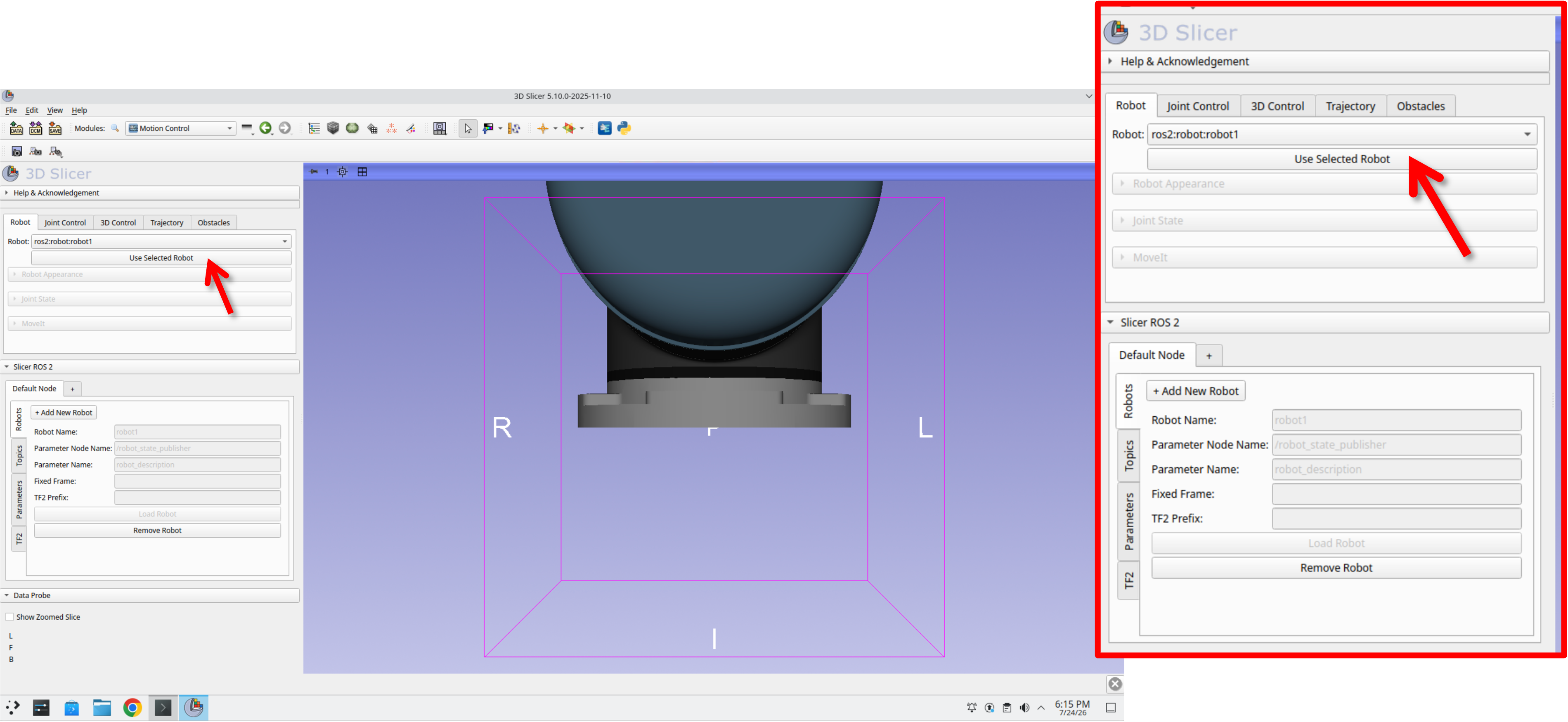Maximize 3D view with grid icon
This screenshot has width=1568, height=722.
click(x=362, y=172)
